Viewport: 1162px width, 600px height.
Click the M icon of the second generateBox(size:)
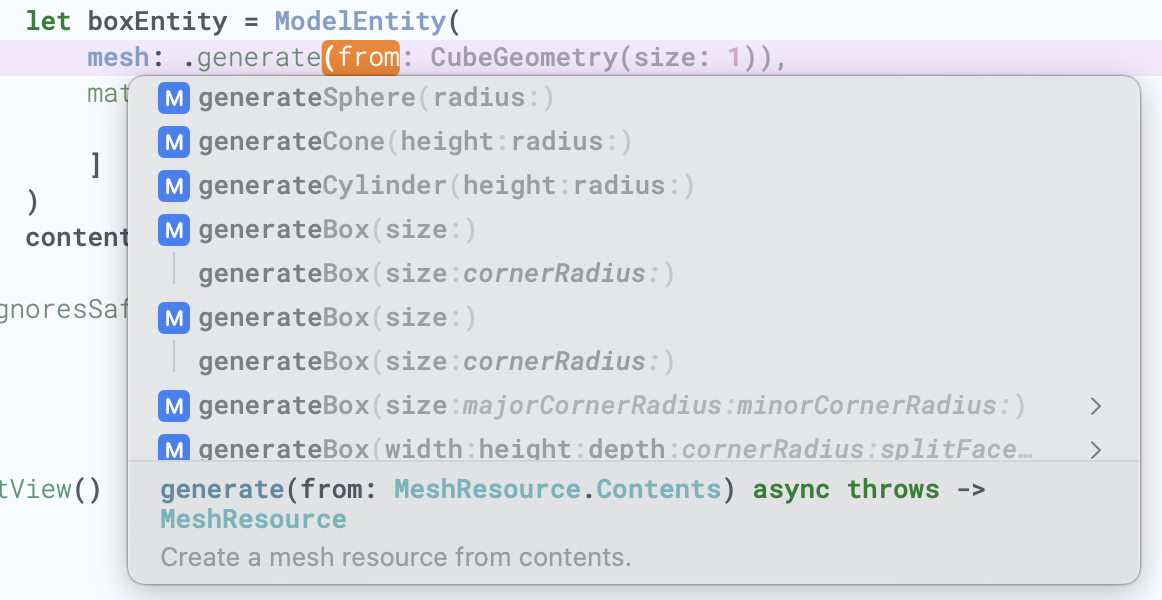(x=174, y=318)
